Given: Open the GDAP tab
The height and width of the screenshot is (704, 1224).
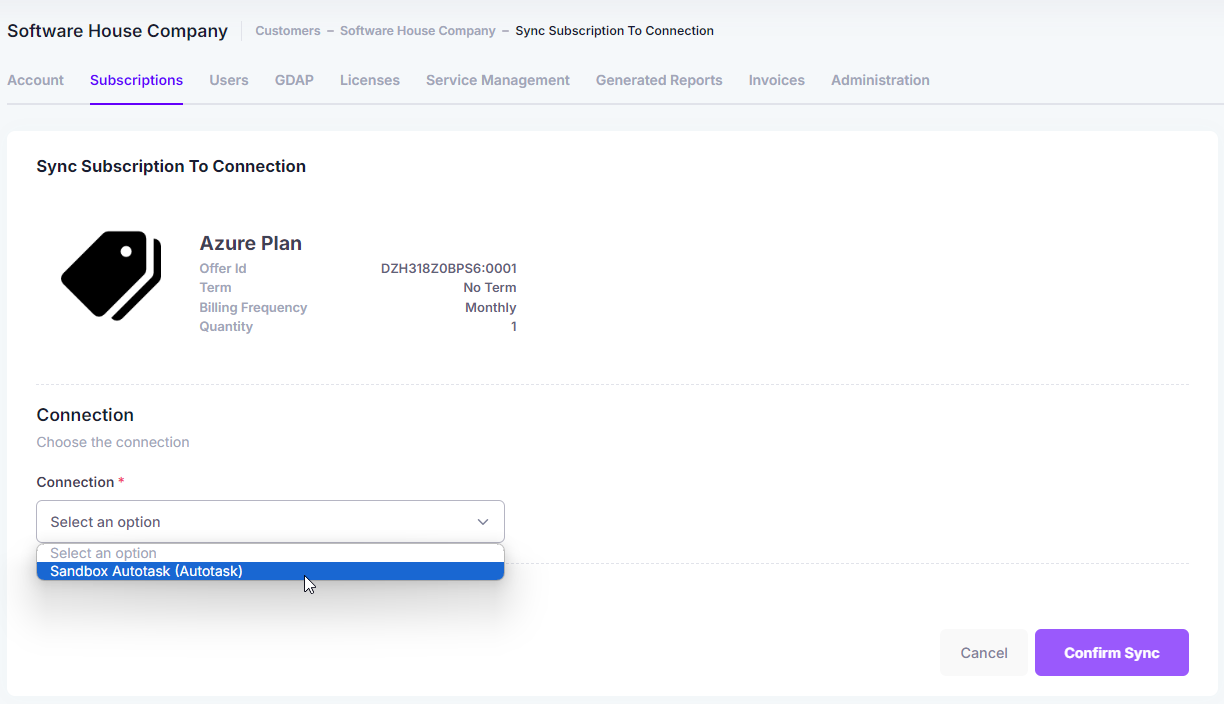Looking at the screenshot, I should (294, 80).
